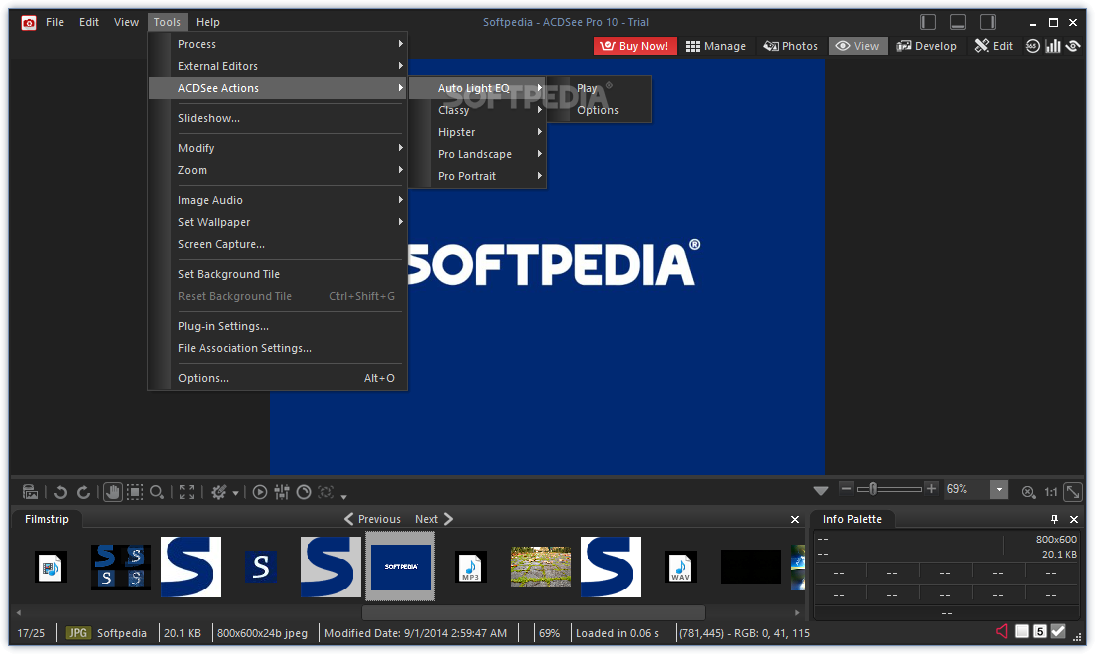Screen dimensions: 1095x654
Task: Click the rating 5 box in status bar
Action: 1040,632
